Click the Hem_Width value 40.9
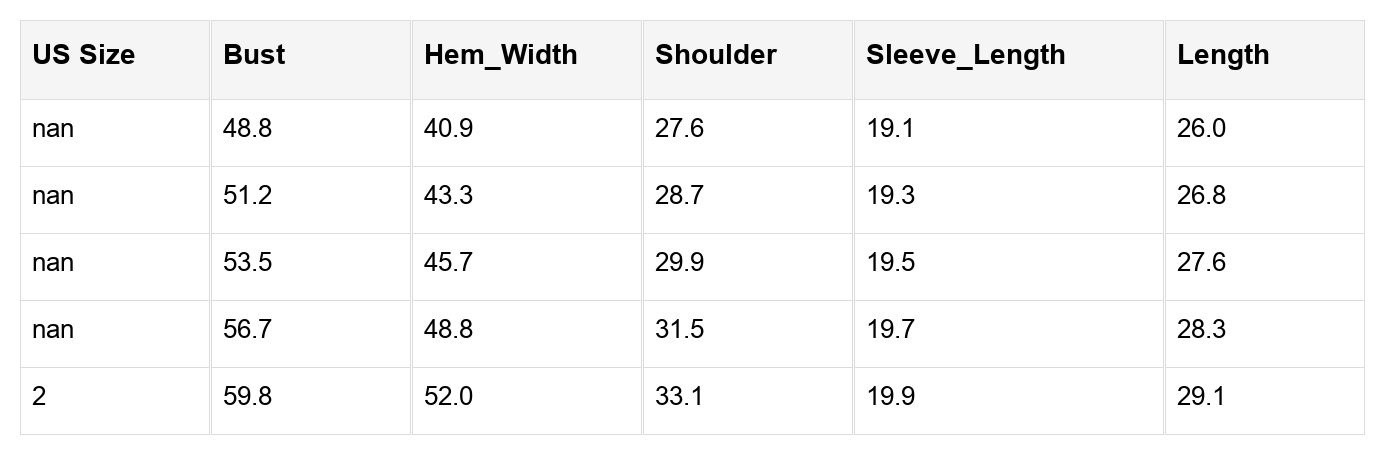 coord(448,129)
